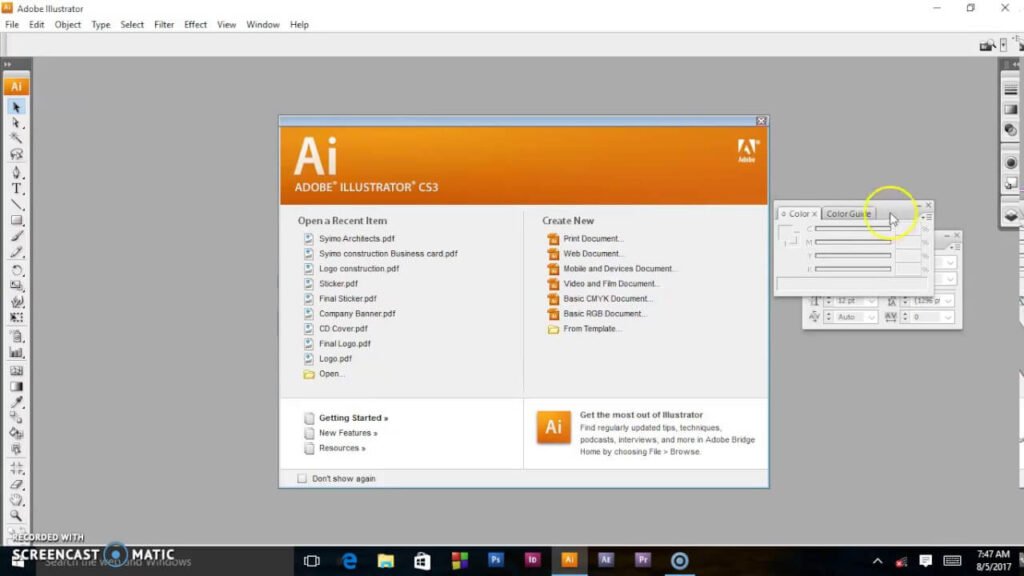This screenshot has height=576, width=1024.
Task: Open the Gradient panel from the right dock
Action: click(1010, 110)
